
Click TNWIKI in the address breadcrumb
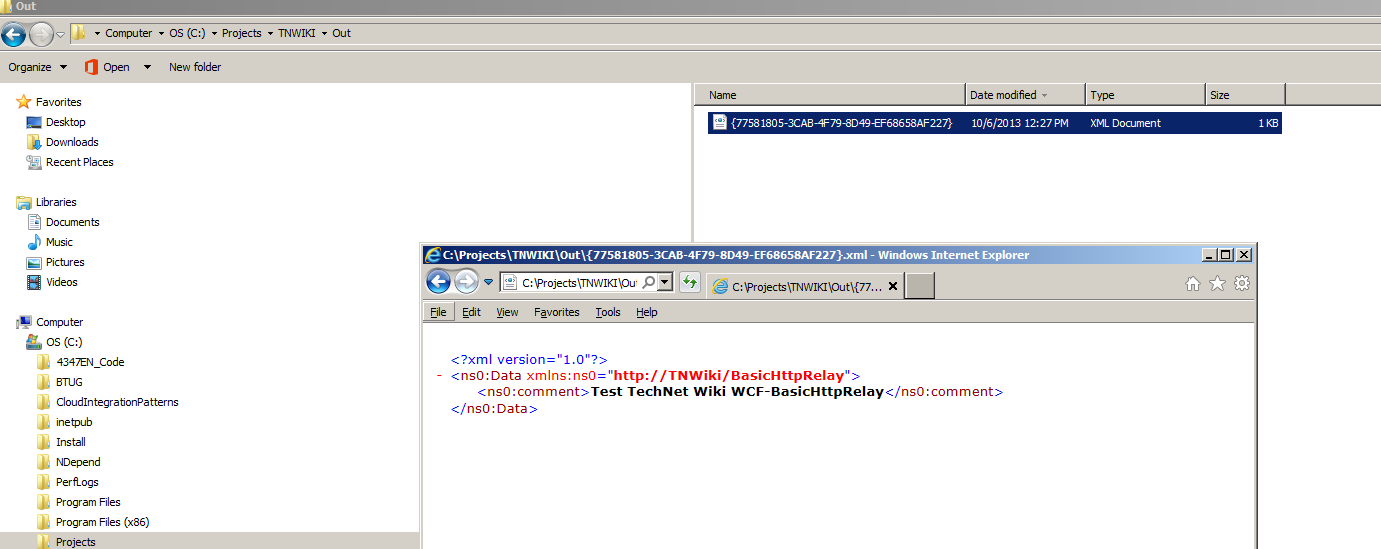pyautogui.click(x=296, y=33)
